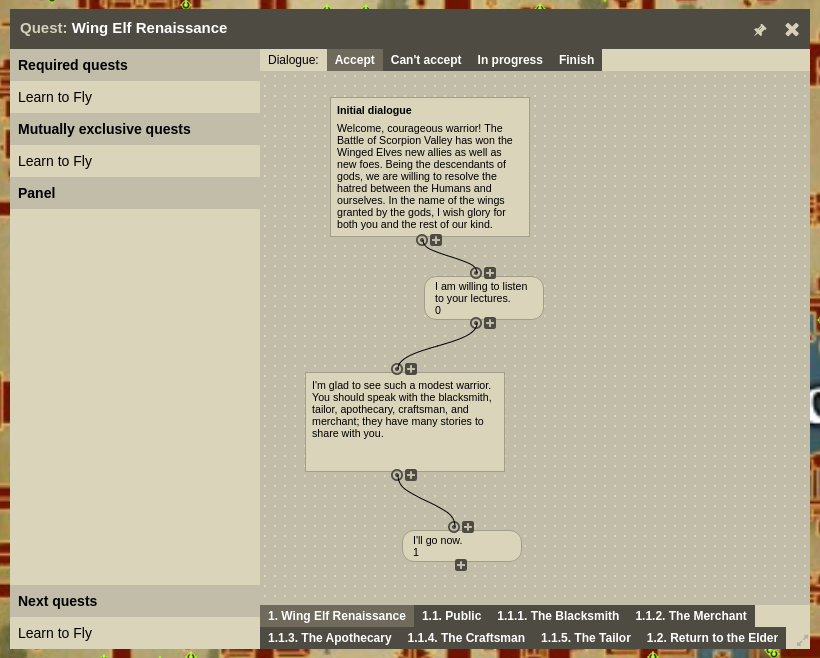Open the Finish dialogue tab
Image resolution: width=820 pixels, height=658 pixels.
[x=576, y=60]
